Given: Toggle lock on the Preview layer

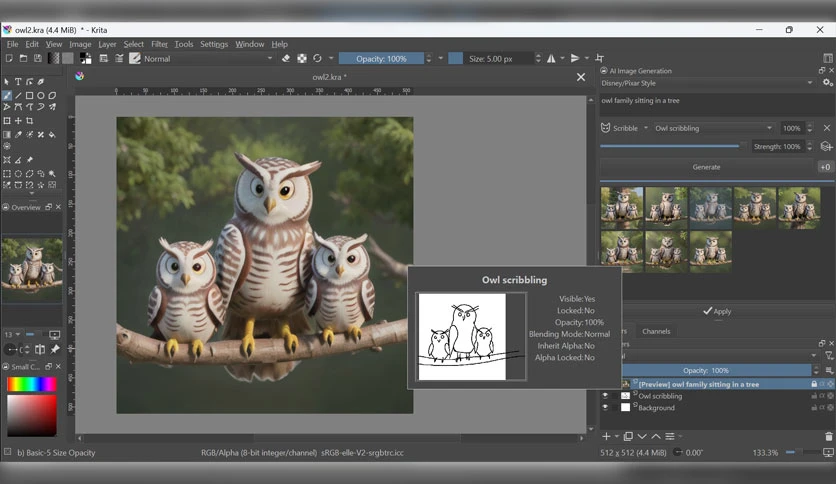Looking at the screenshot, I should coord(814,384).
